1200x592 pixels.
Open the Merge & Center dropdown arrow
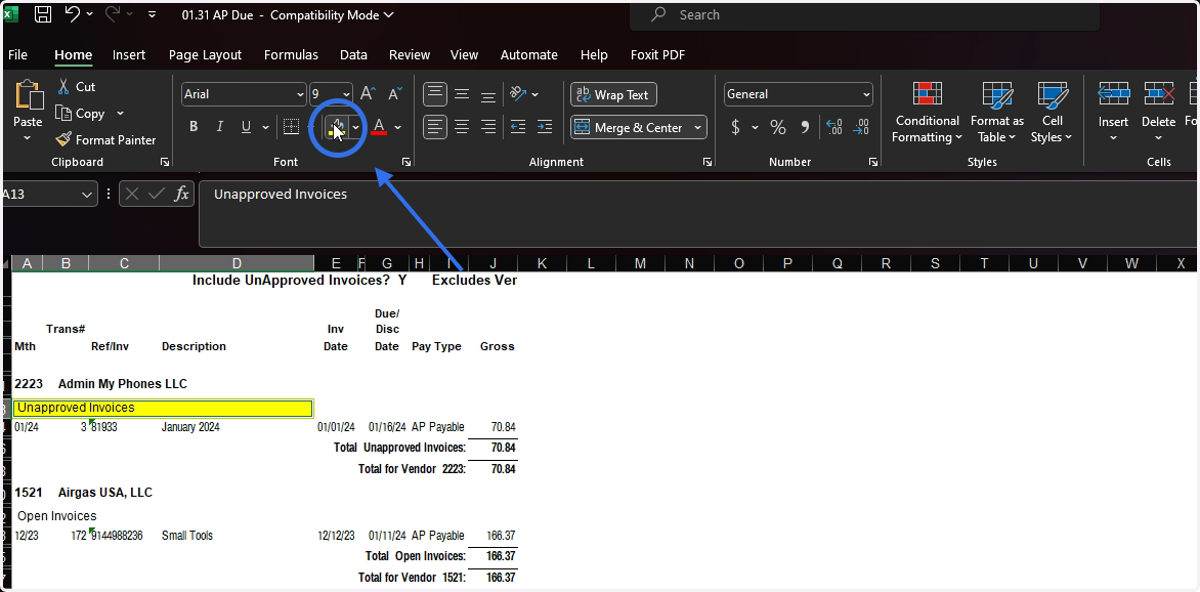(x=697, y=127)
